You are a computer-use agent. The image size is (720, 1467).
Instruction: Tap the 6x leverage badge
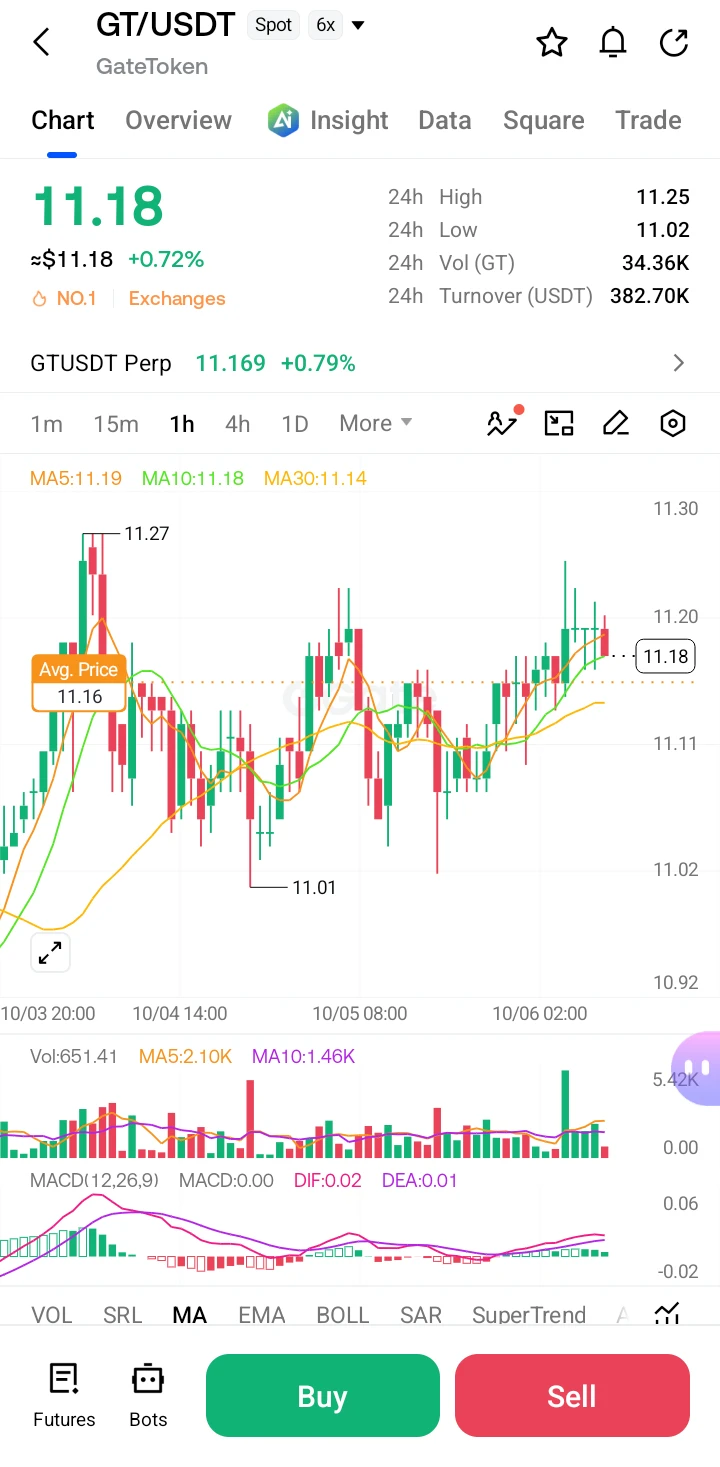pyautogui.click(x=325, y=25)
